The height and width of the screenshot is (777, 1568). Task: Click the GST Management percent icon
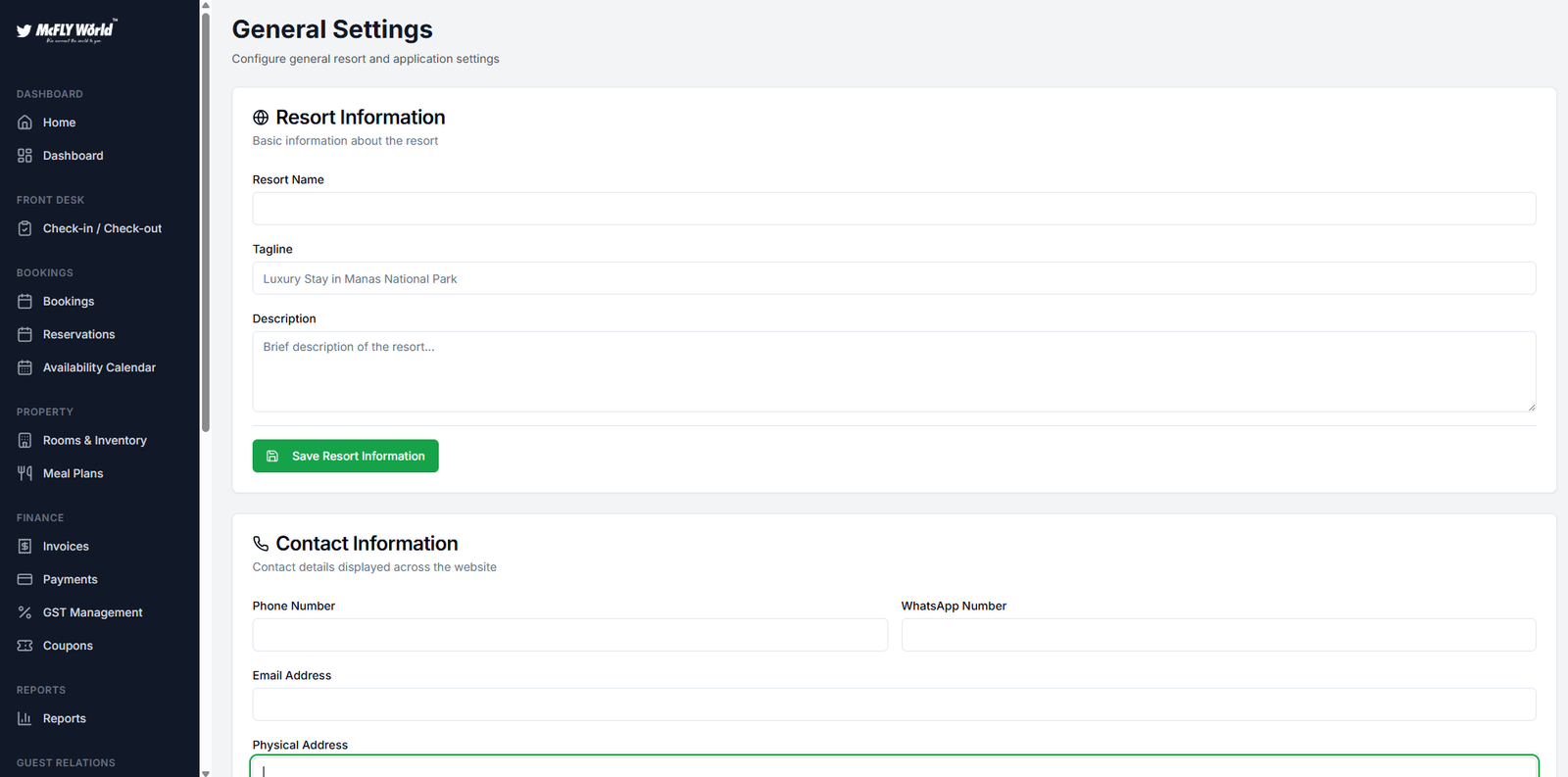pyautogui.click(x=24, y=612)
